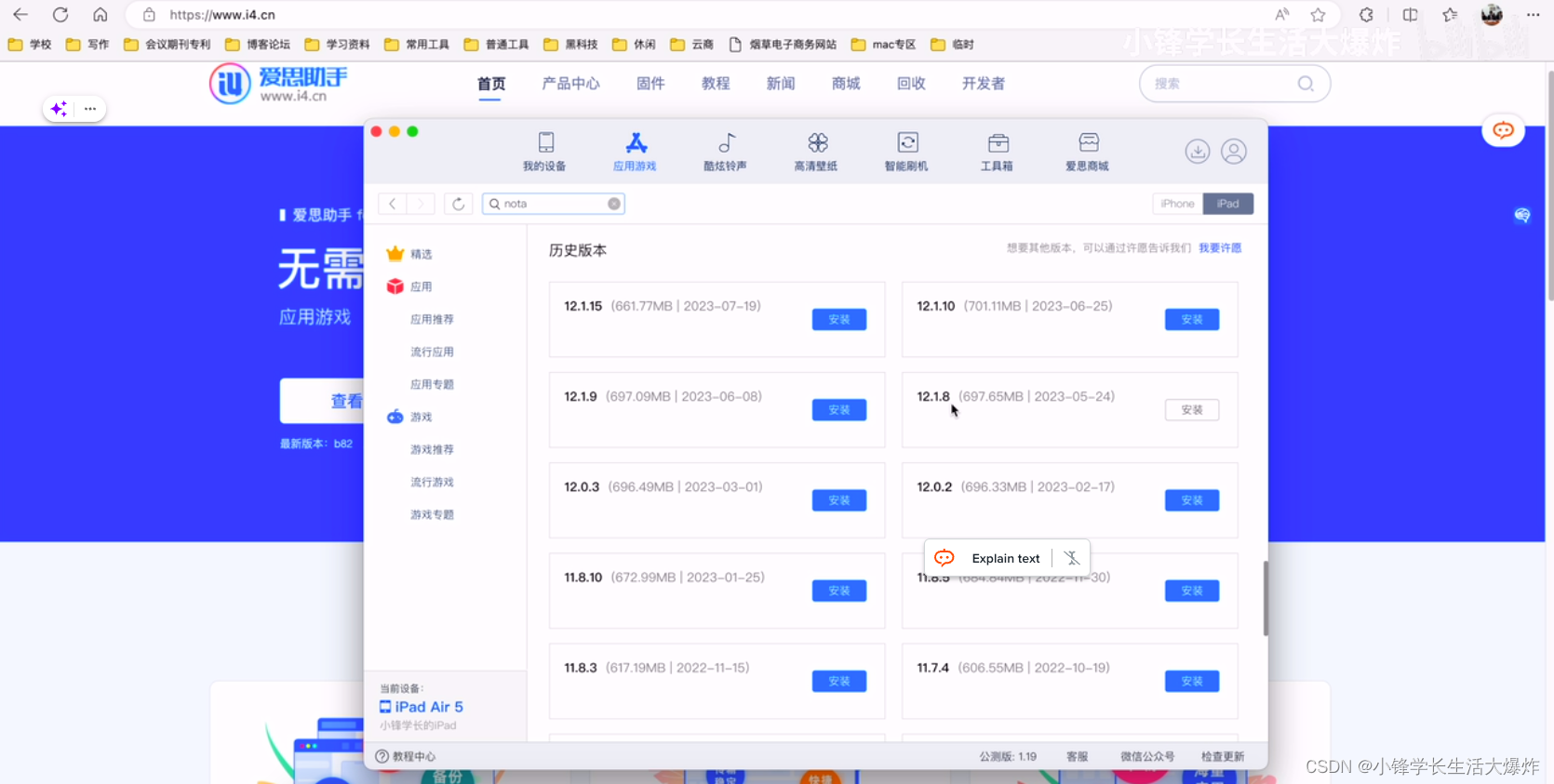Open website 产品中心 menu

[x=570, y=84]
